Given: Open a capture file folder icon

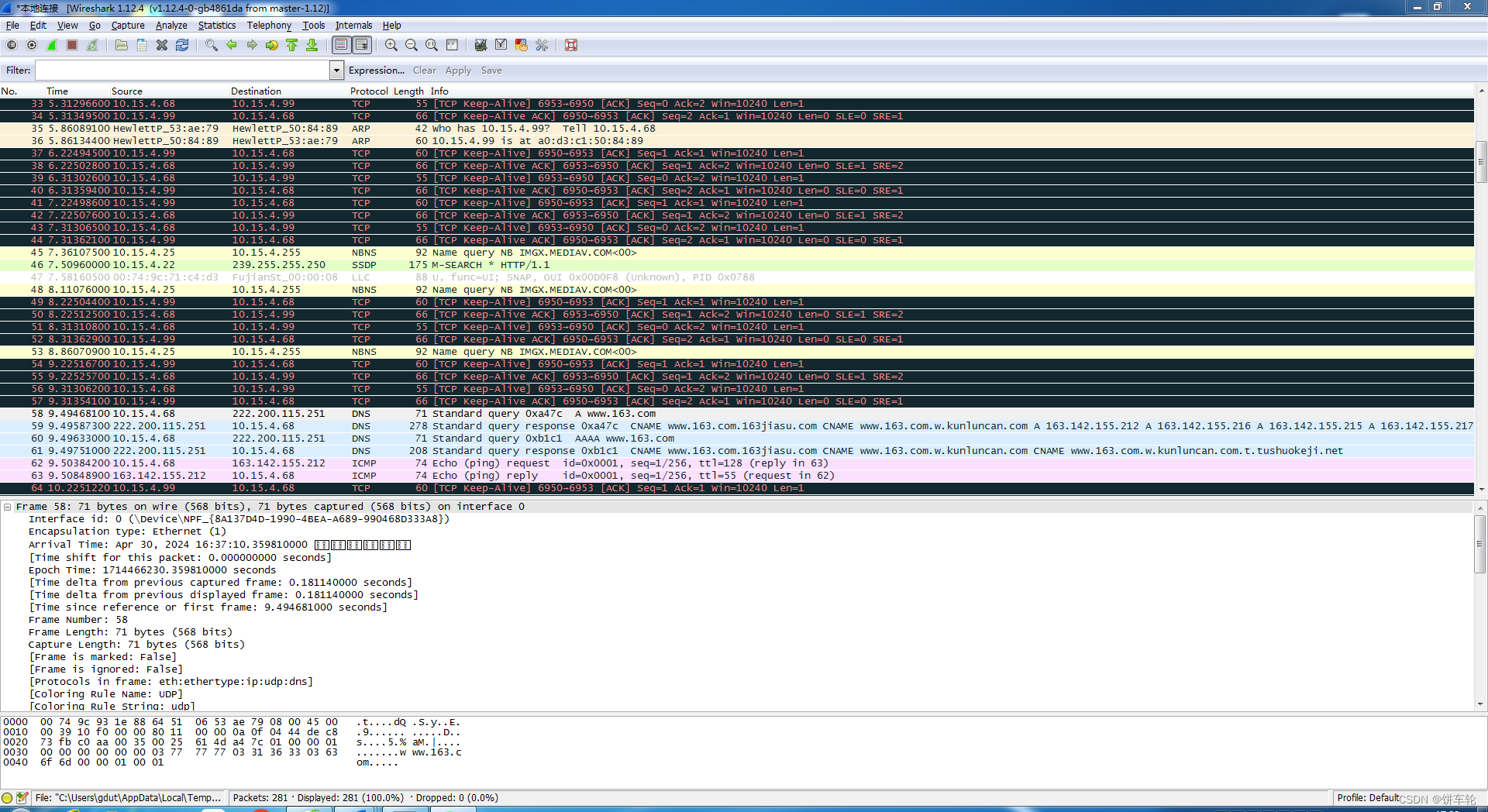Looking at the screenshot, I should [122, 45].
